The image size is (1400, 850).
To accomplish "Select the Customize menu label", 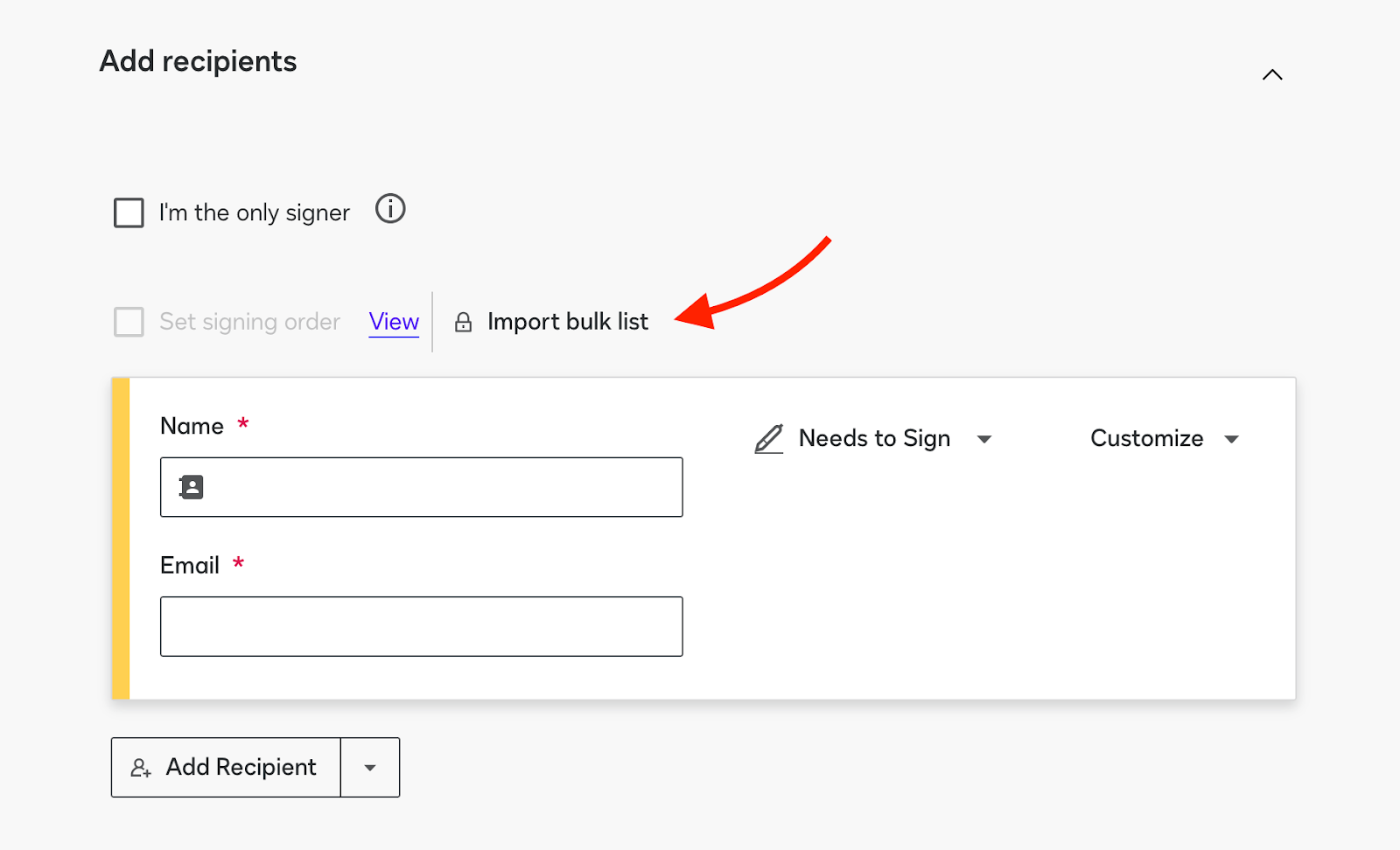I will click(x=1146, y=438).
